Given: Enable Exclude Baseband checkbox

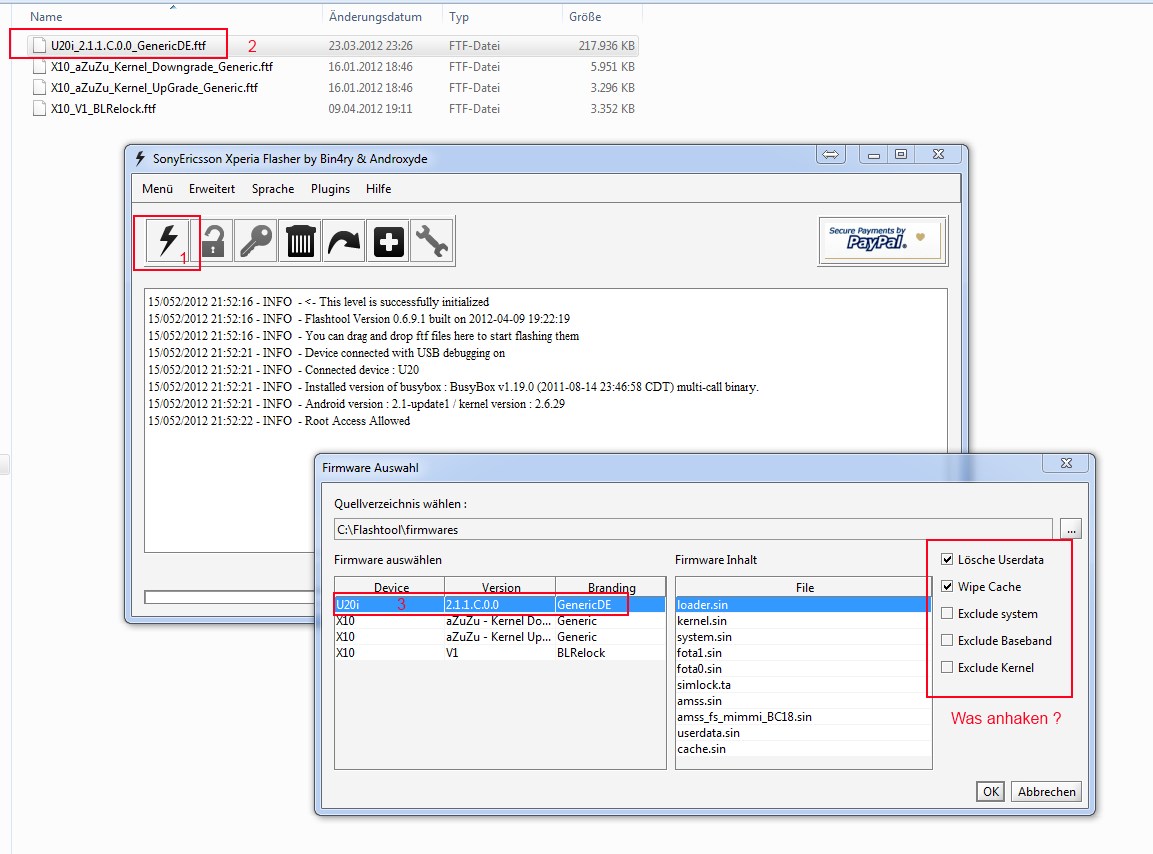Looking at the screenshot, I should [947, 641].
